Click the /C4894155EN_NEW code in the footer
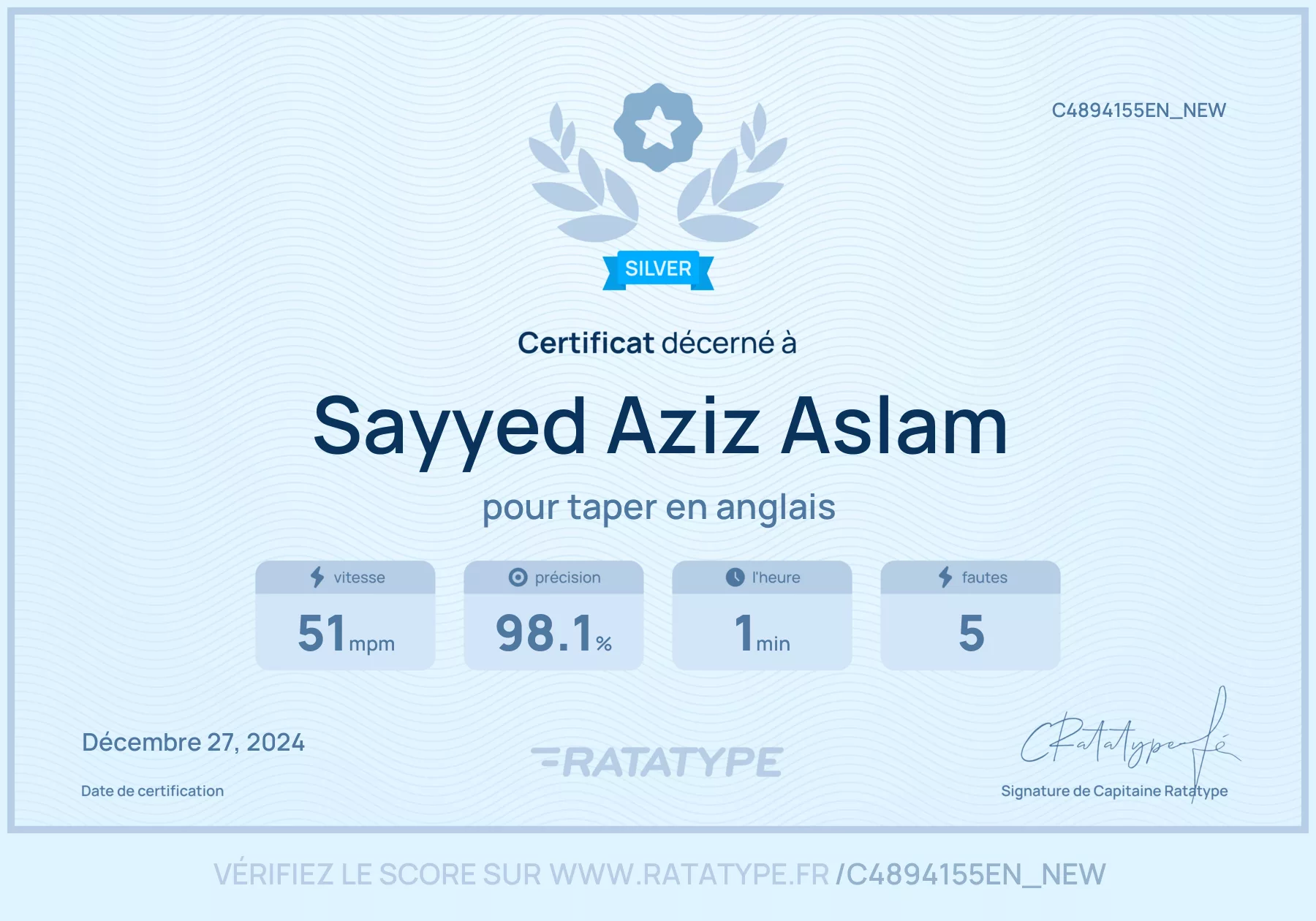Image resolution: width=1316 pixels, height=921 pixels. pyautogui.click(x=971, y=875)
